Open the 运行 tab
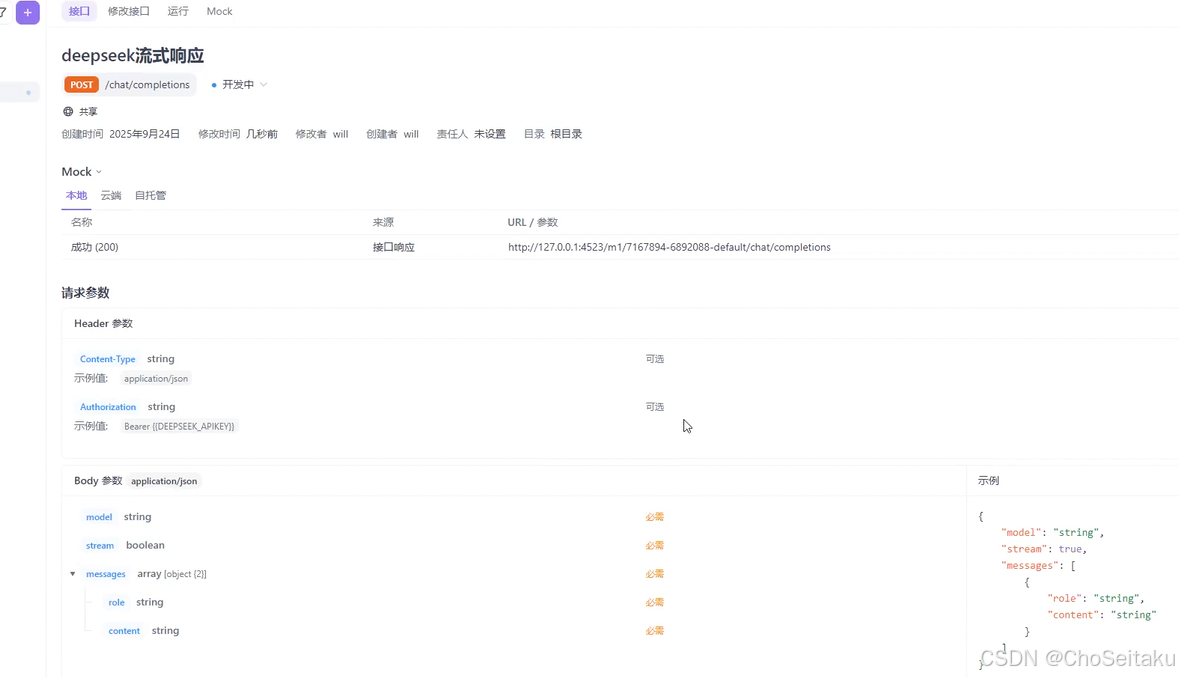The image size is (1179, 678). click(178, 11)
